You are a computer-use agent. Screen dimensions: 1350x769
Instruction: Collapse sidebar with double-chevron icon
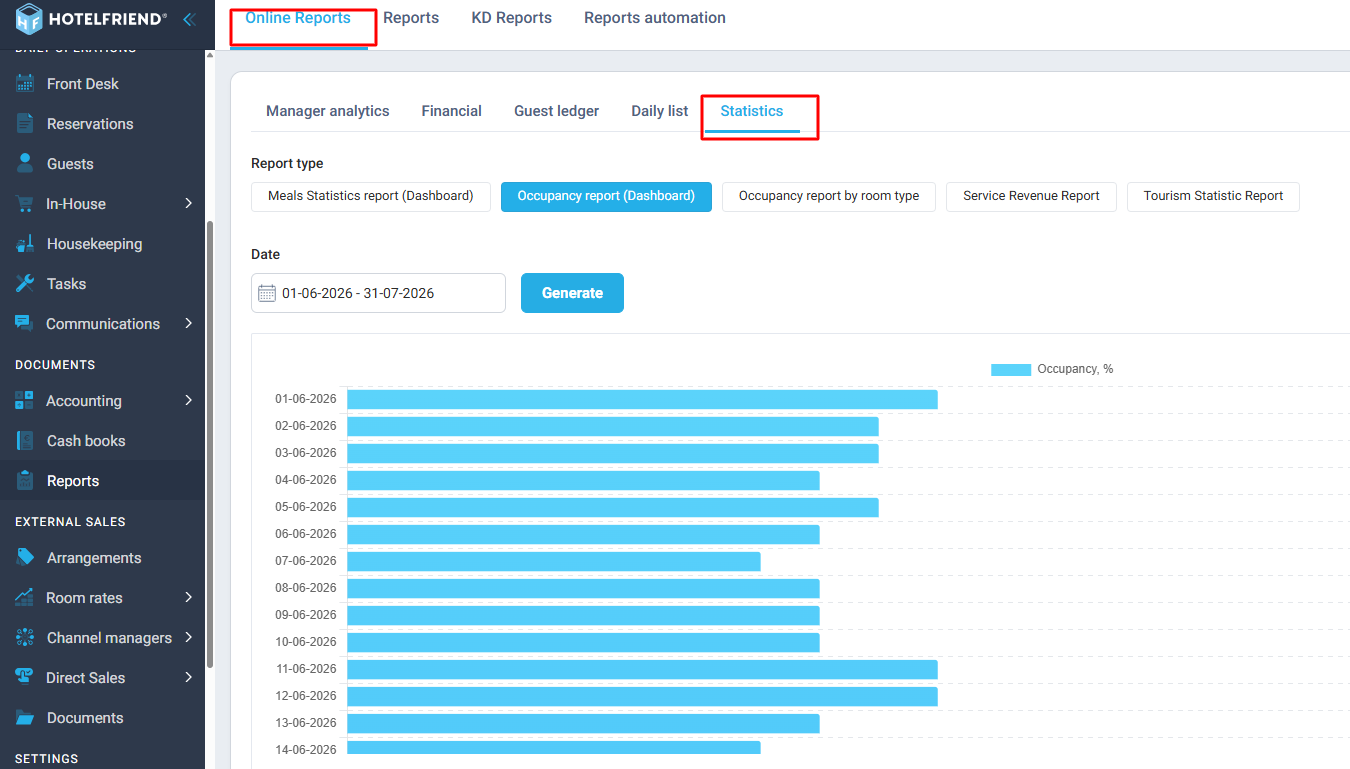(x=189, y=19)
